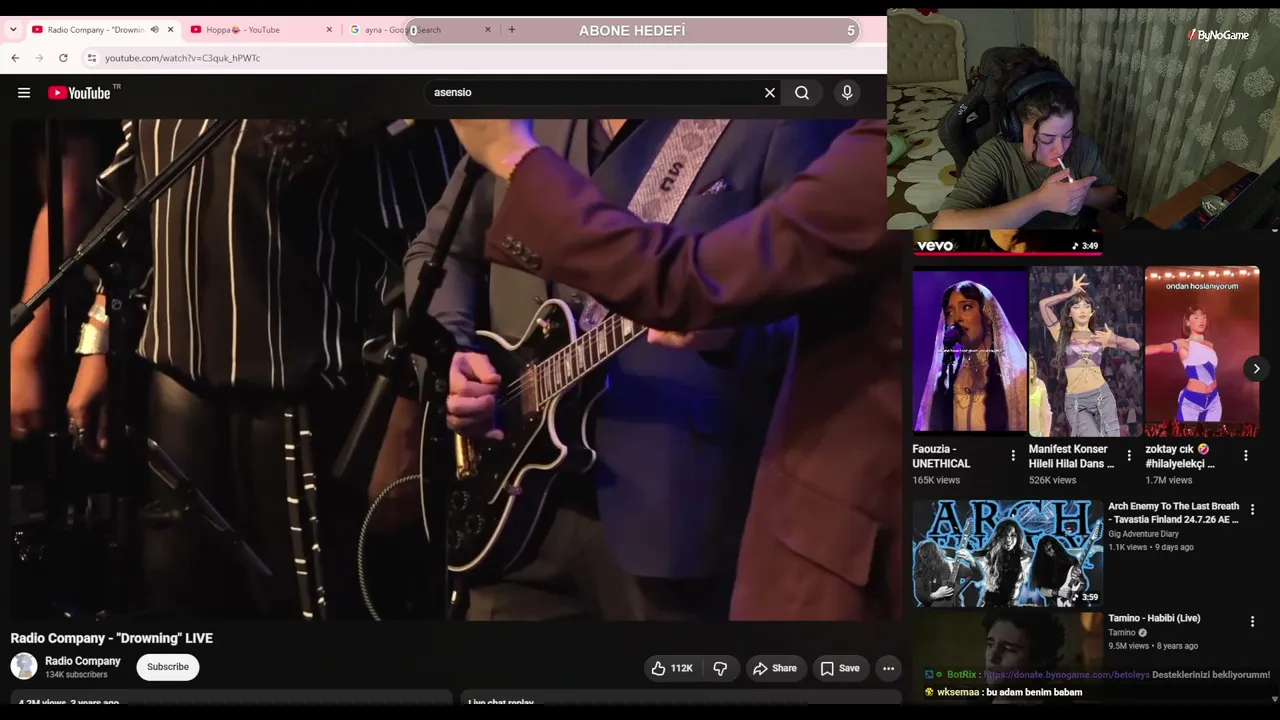The image size is (1280, 720).
Task: Reload the YouTube page
Action: [63, 58]
